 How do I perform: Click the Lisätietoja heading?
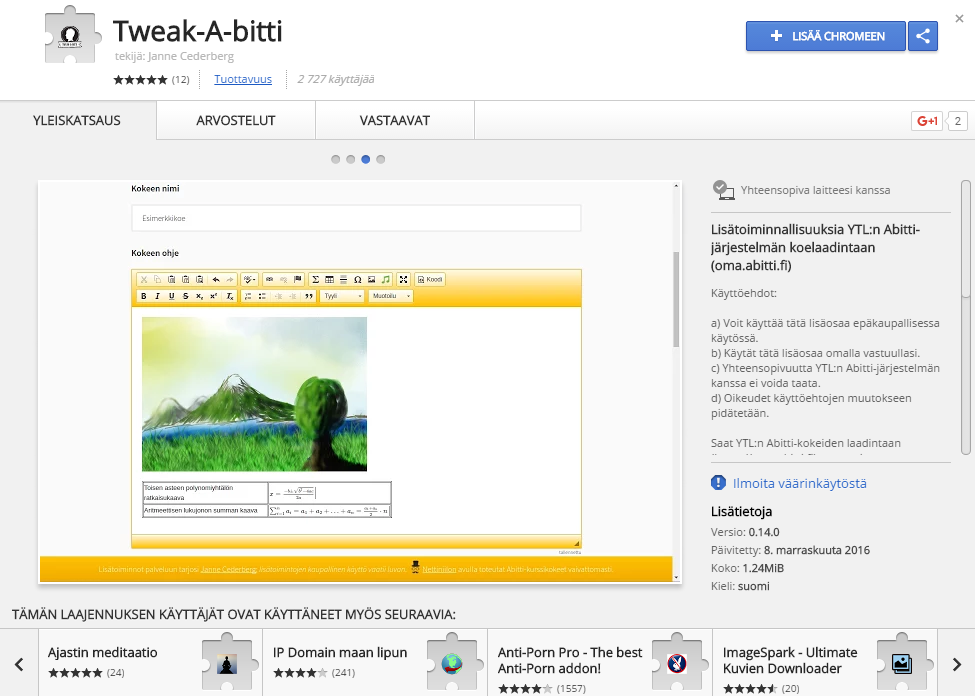pos(741,511)
